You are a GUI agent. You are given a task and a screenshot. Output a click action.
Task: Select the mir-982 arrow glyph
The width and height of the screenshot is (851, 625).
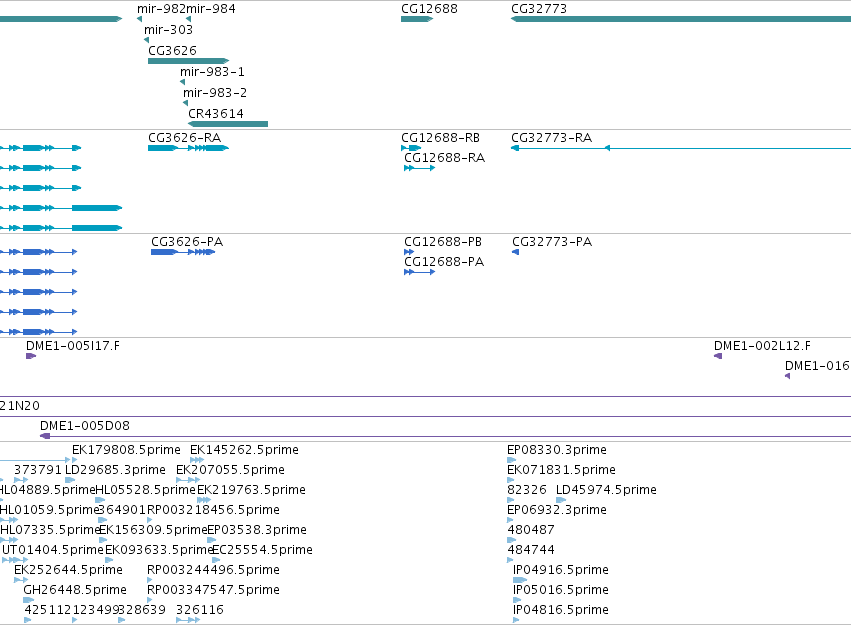click(x=139, y=19)
